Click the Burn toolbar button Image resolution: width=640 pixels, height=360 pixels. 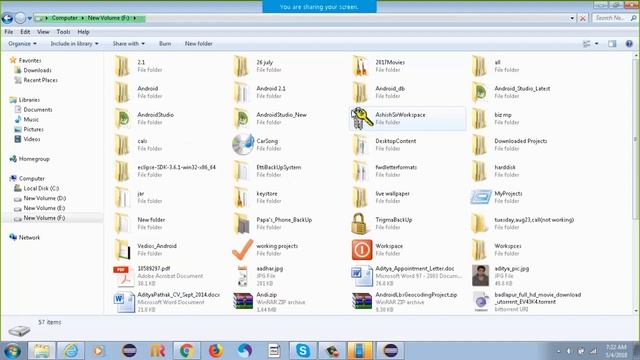(165, 44)
